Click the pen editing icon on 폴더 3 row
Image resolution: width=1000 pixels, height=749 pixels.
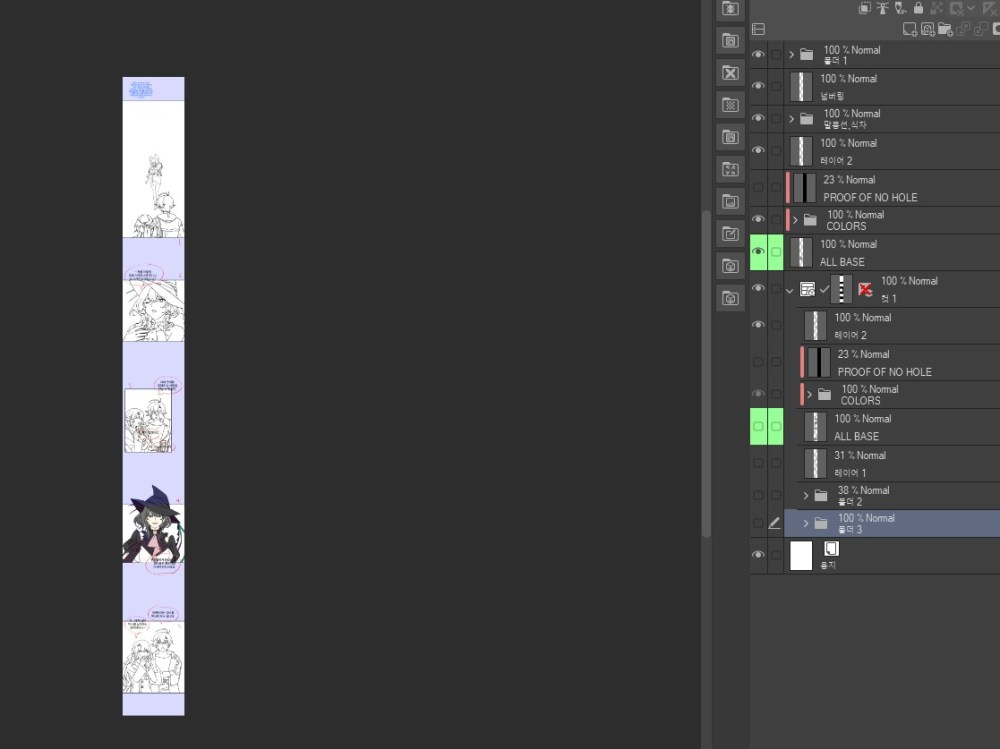(x=775, y=523)
